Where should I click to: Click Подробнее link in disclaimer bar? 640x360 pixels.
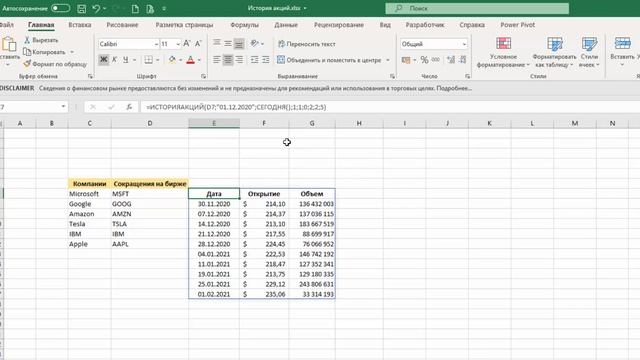pos(454,88)
